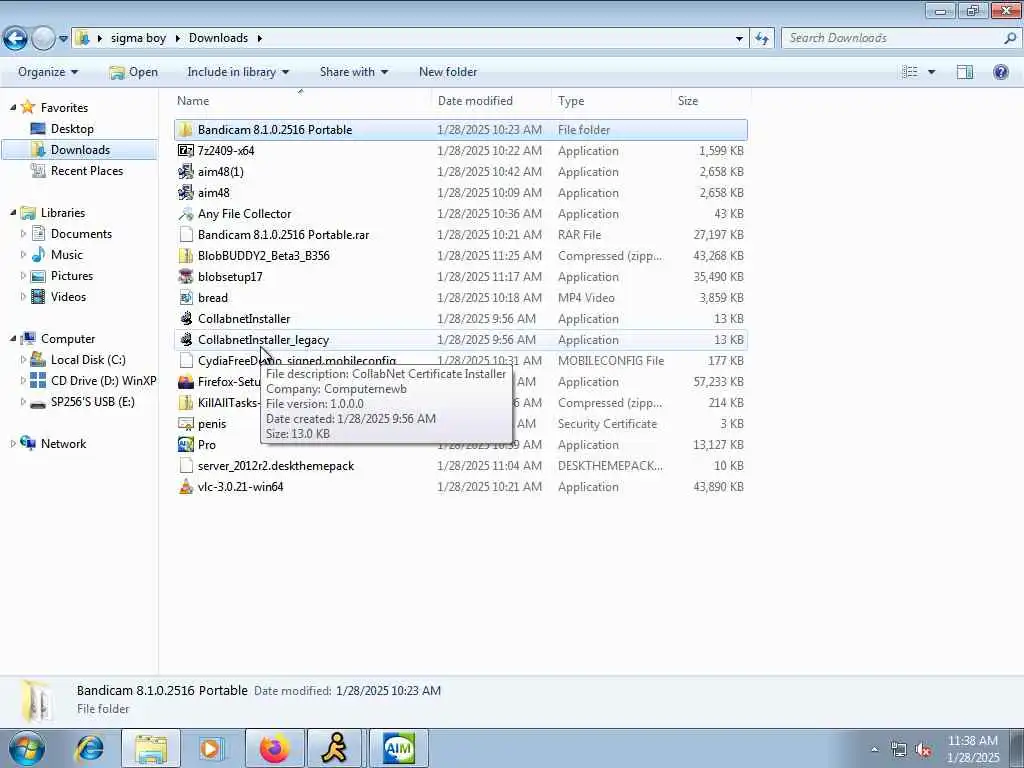Collapse the Libraries group

pyautogui.click(x=13, y=212)
